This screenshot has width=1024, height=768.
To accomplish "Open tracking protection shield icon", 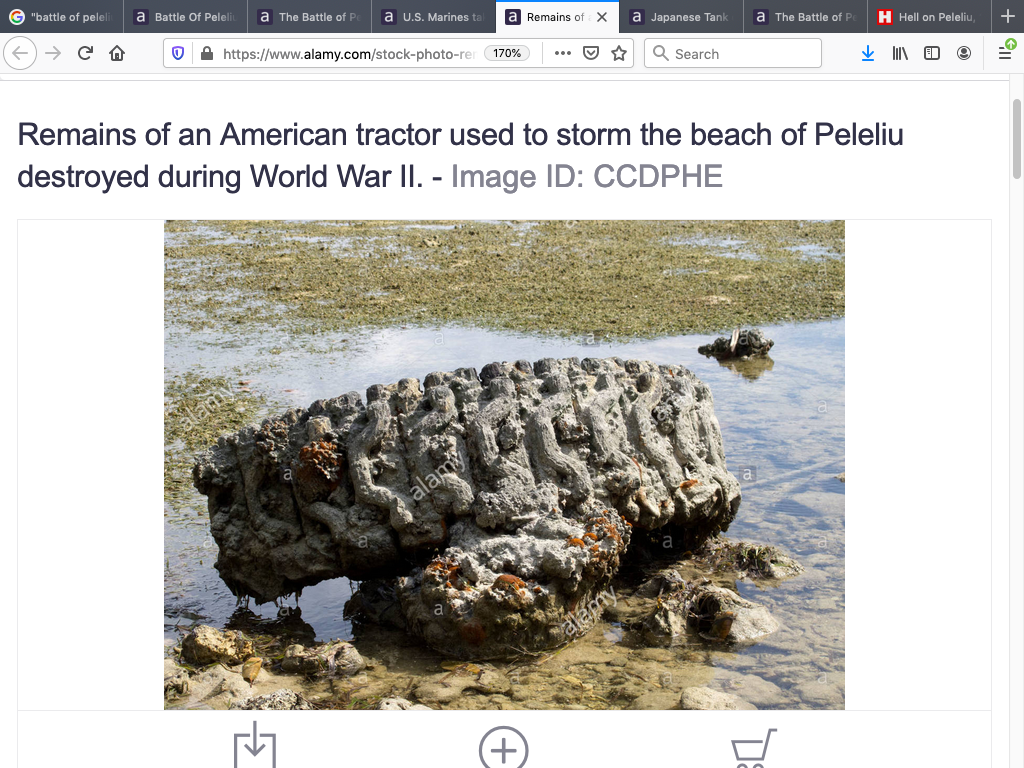I will point(178,54).
